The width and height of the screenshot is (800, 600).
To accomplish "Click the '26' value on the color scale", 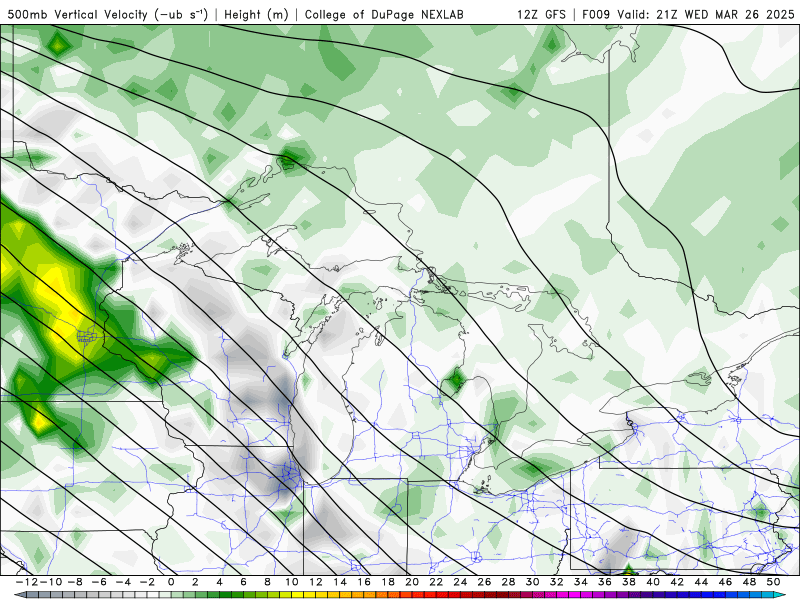I will [484, 582].
